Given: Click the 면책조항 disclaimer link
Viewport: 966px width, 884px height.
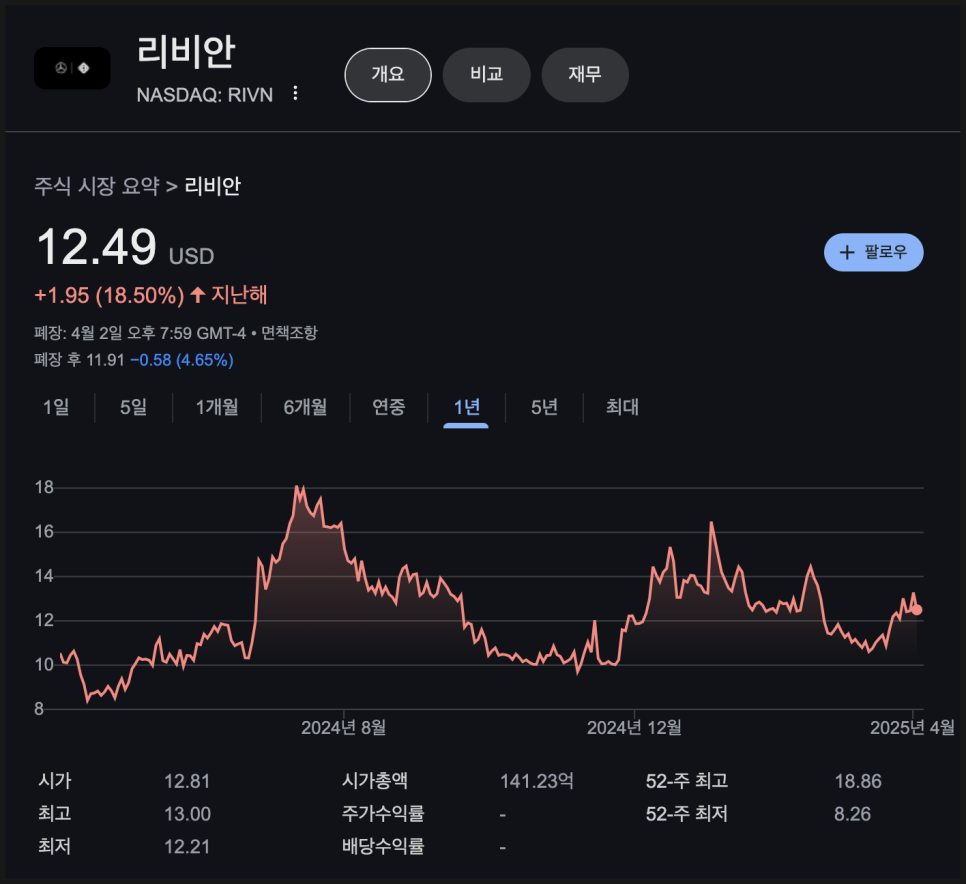Looking at the screenshot, I should 289,333.
